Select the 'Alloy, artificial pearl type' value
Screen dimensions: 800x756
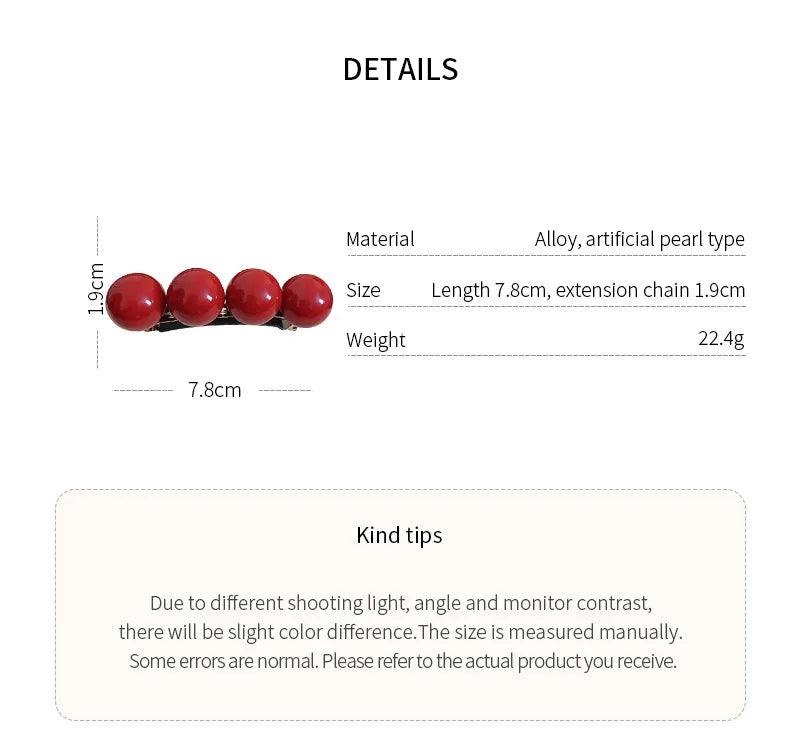point(639,239)
